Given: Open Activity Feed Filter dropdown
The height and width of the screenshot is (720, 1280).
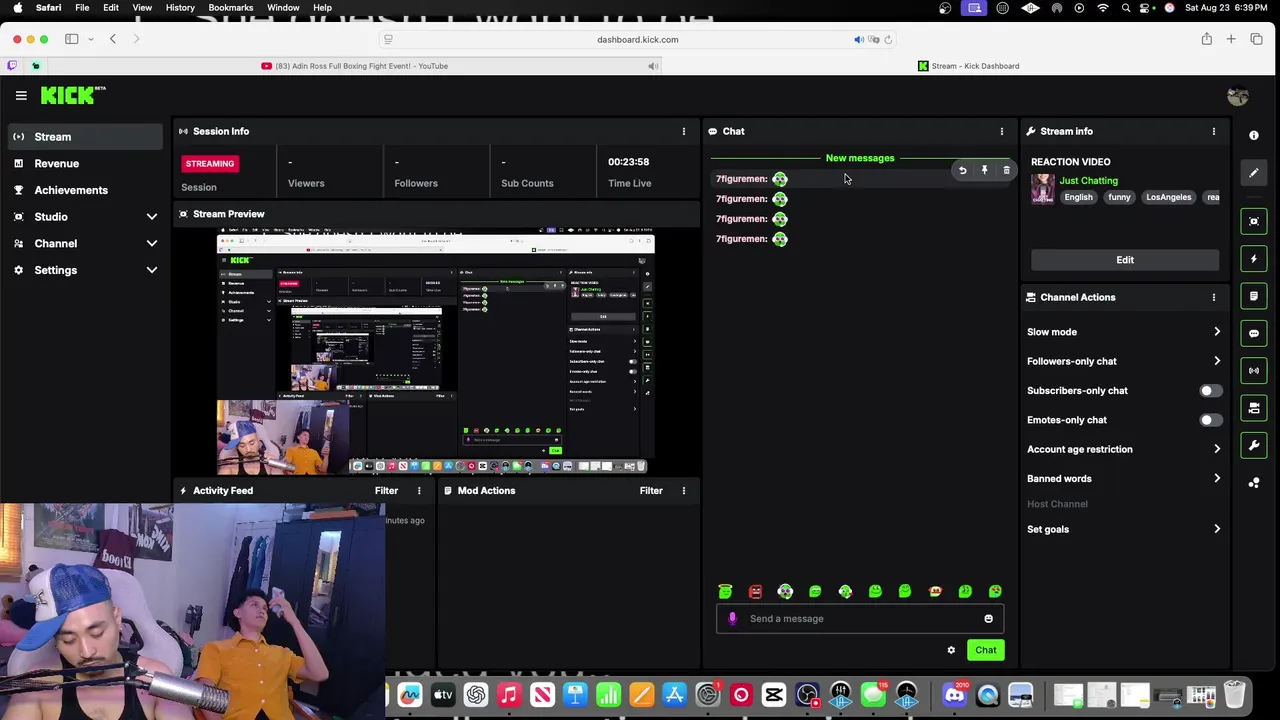Looking at the screenshot, I should click(386, 491).
